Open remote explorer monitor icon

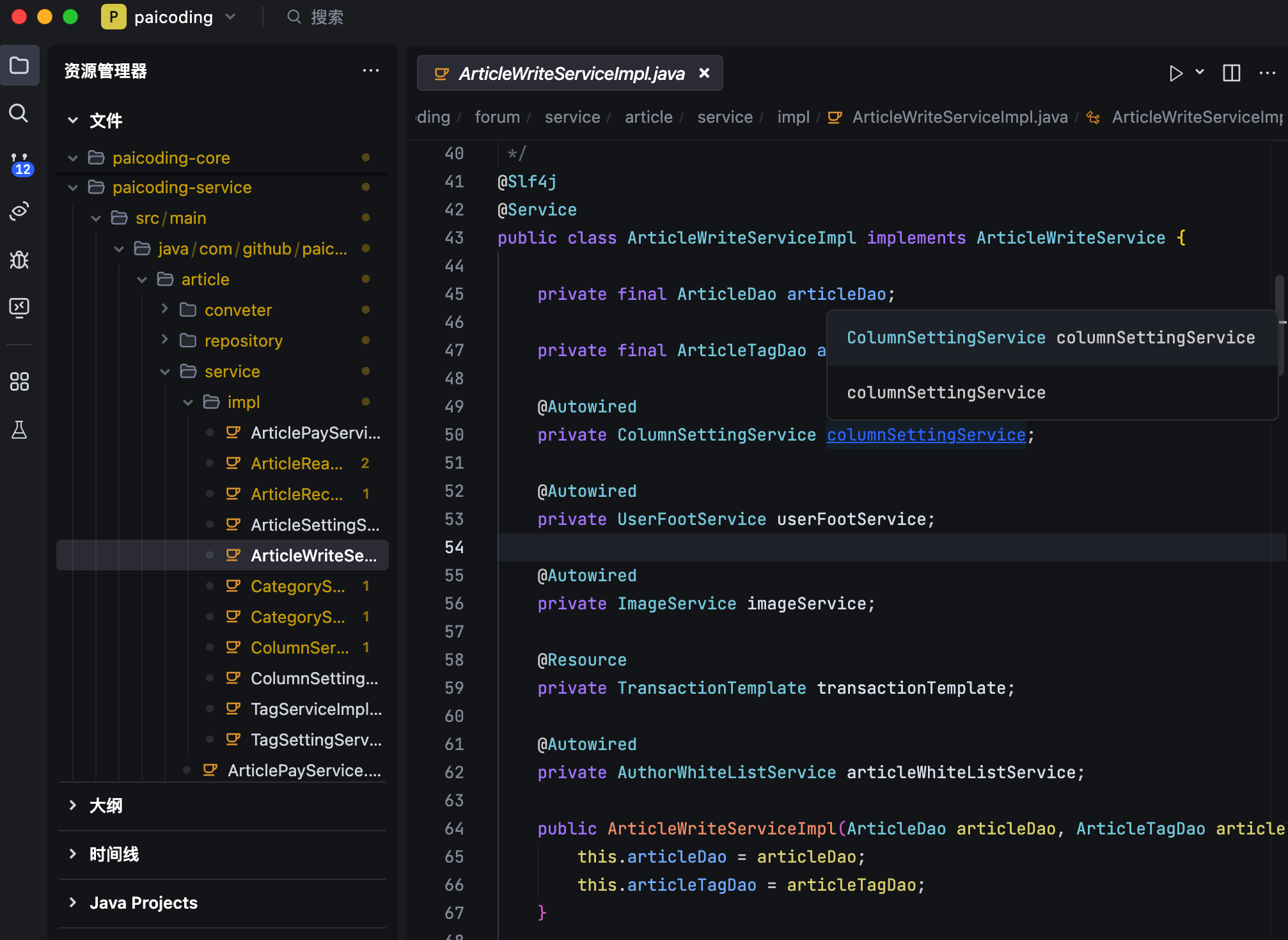point(19,308)
